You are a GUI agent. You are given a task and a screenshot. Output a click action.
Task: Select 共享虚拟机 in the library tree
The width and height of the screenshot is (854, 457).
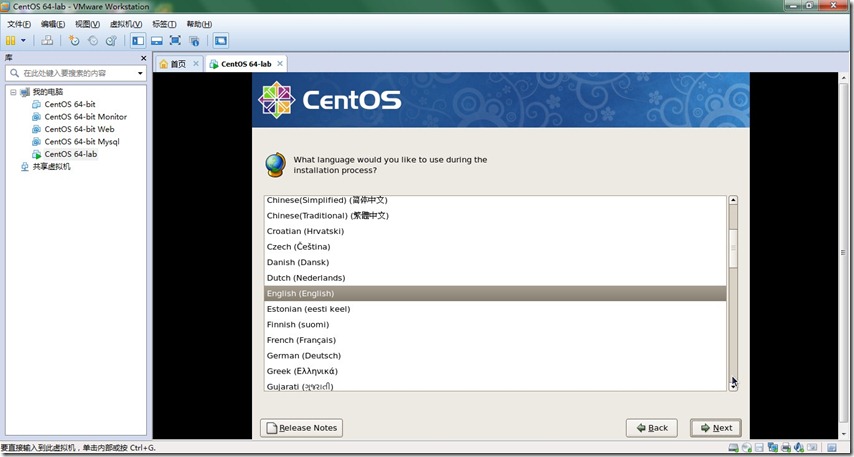tap(51, 167)
